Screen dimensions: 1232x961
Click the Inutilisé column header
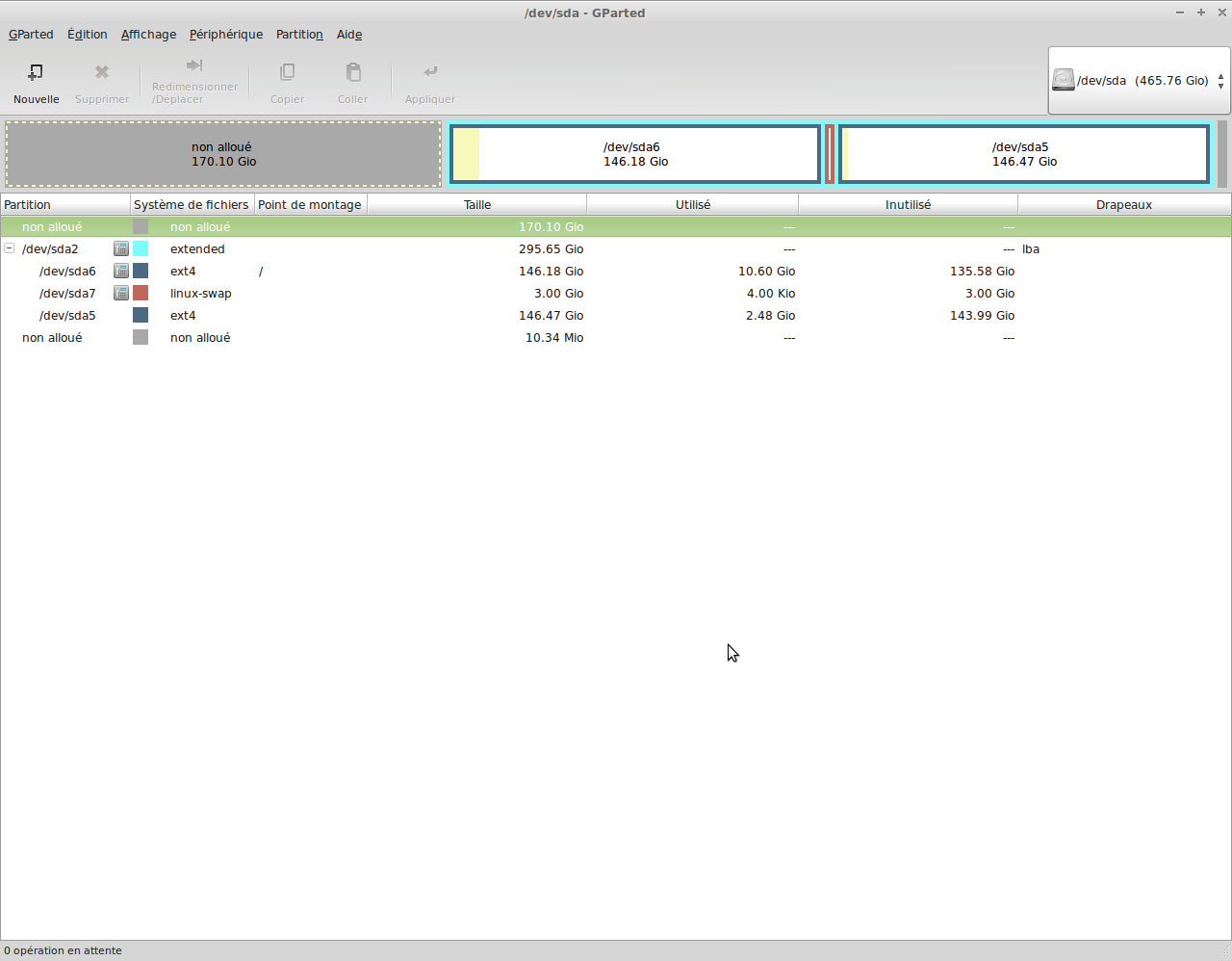tap(908, 204)
